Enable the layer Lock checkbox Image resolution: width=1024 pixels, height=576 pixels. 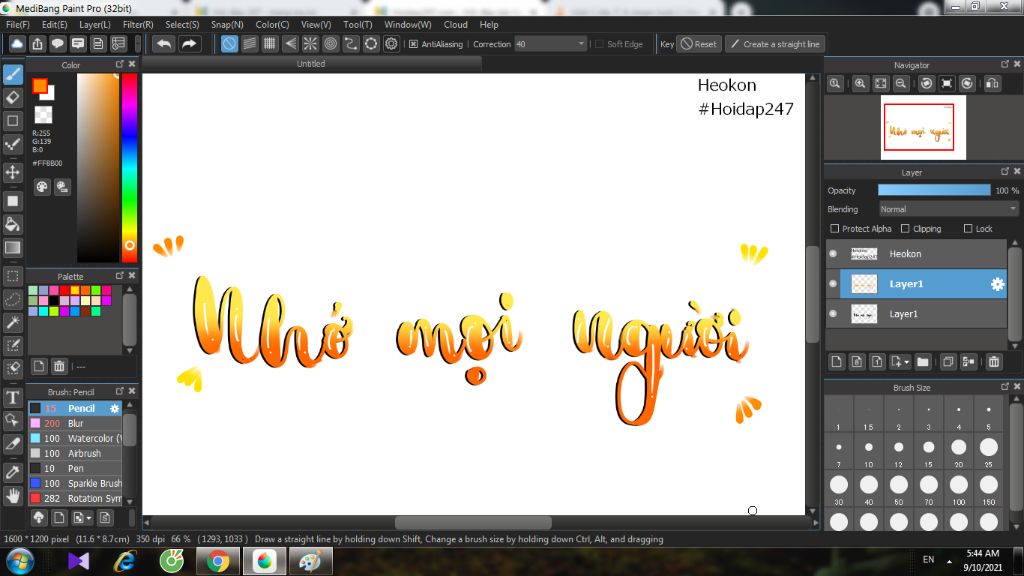(968, 229)
